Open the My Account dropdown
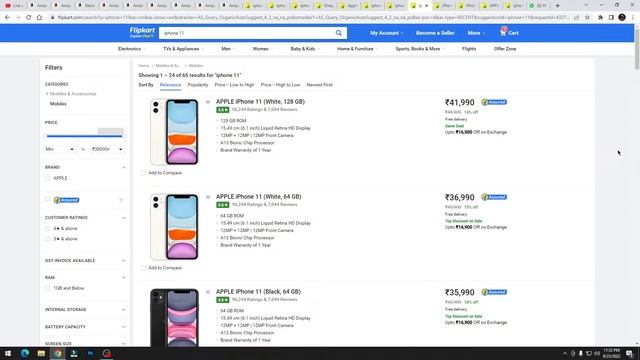The image size is (640, 360). click(387, 33)
